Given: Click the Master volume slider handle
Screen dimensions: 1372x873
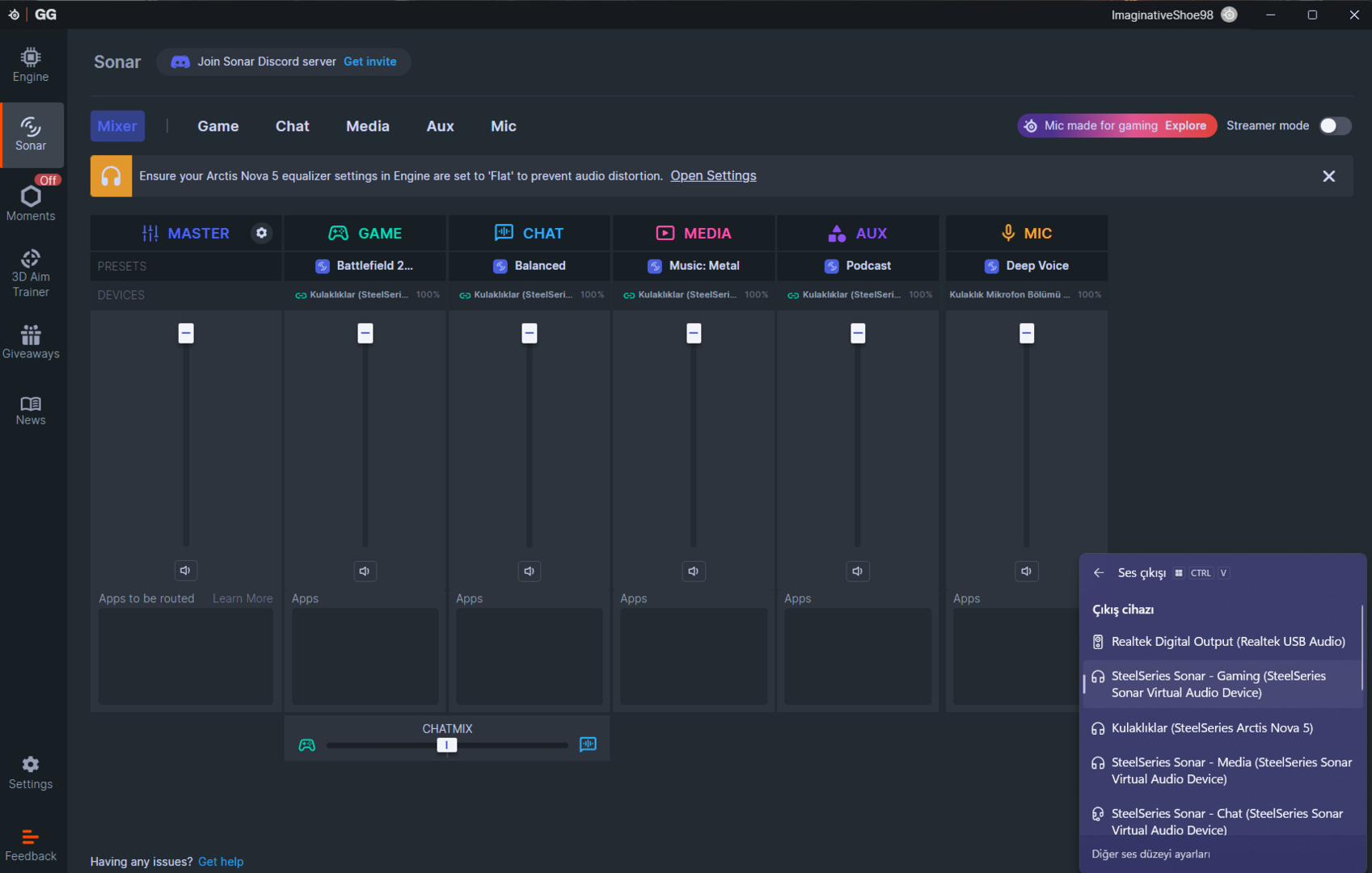Looking at the screenshot, I should (186, 333).
